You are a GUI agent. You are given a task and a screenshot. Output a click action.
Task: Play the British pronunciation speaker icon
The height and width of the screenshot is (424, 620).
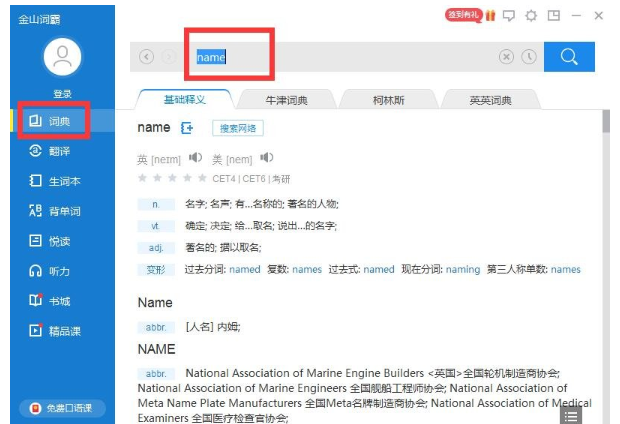[x=196, y=158]
